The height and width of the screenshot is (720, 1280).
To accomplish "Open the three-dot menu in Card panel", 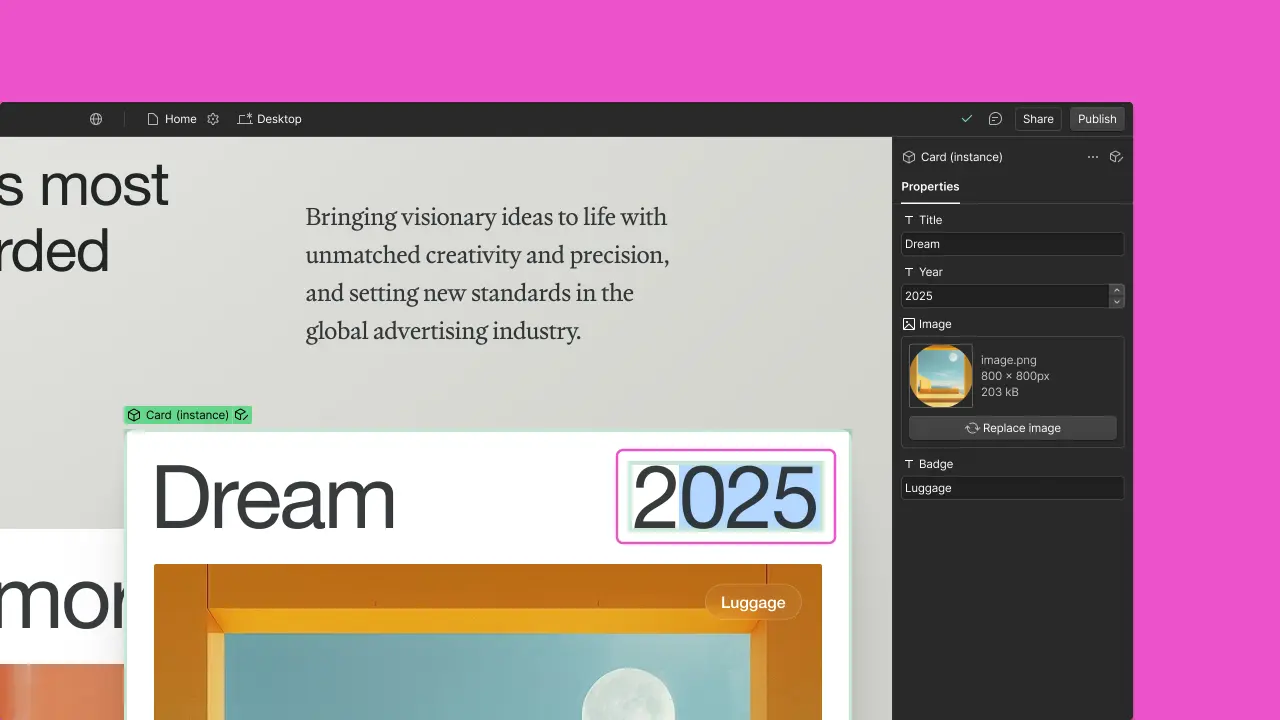I will 1093,157.
